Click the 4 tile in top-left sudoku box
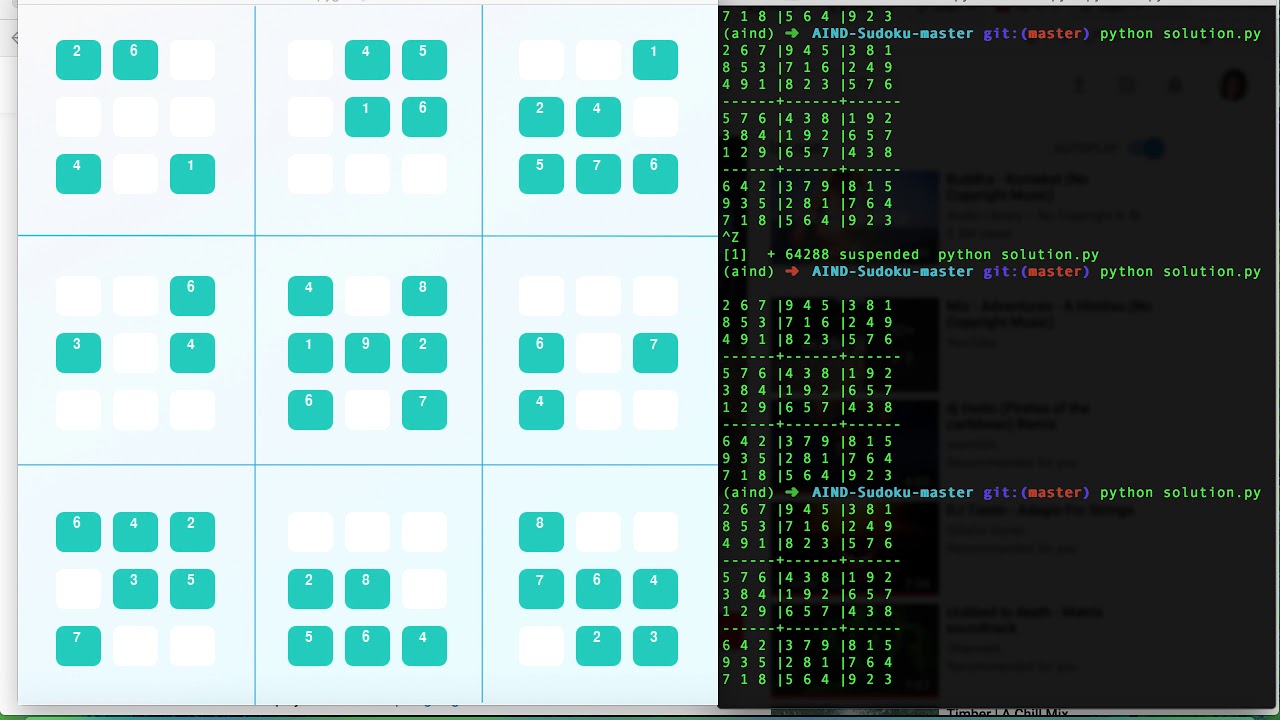 tap(78, 174)
